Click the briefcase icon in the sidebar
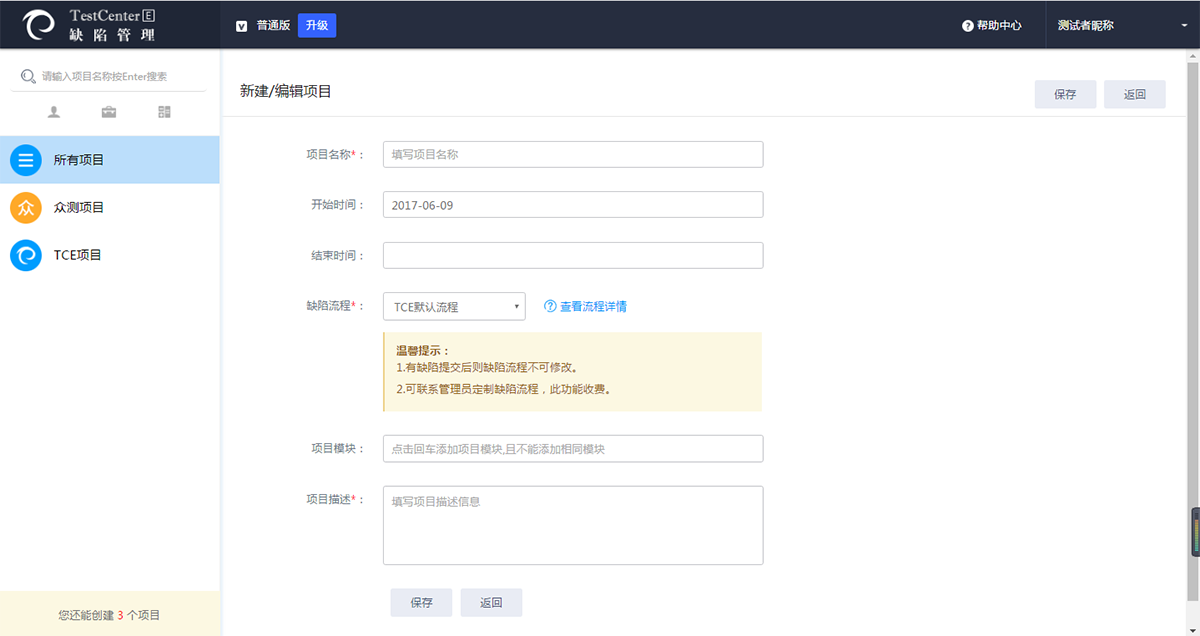Screen dimensions: 1200x636 [x=109, y=112]
